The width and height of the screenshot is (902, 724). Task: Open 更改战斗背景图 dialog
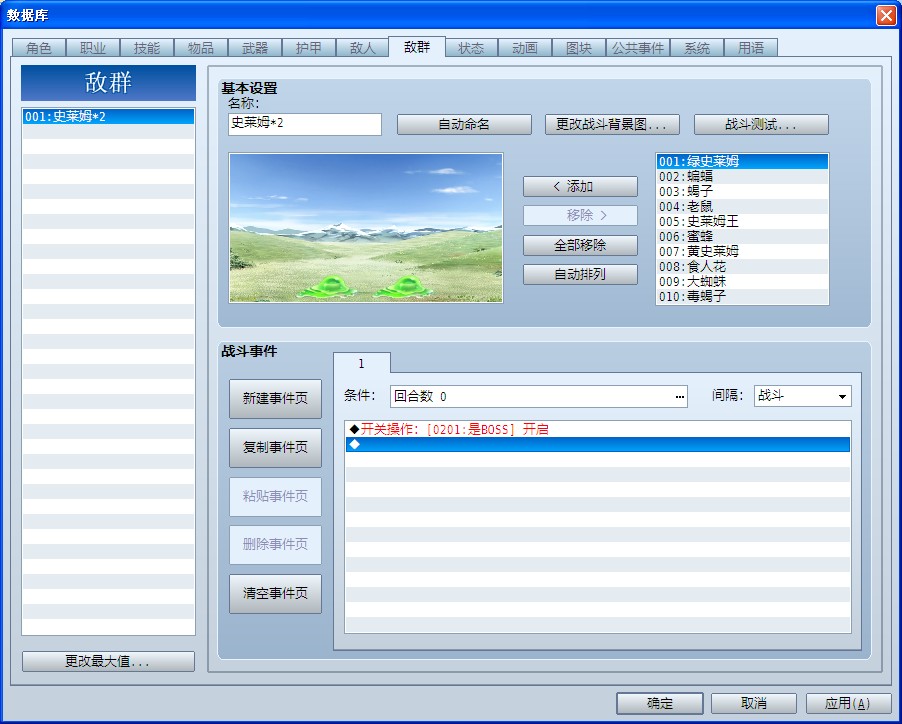pyautogui.click(x=612, y=124)
